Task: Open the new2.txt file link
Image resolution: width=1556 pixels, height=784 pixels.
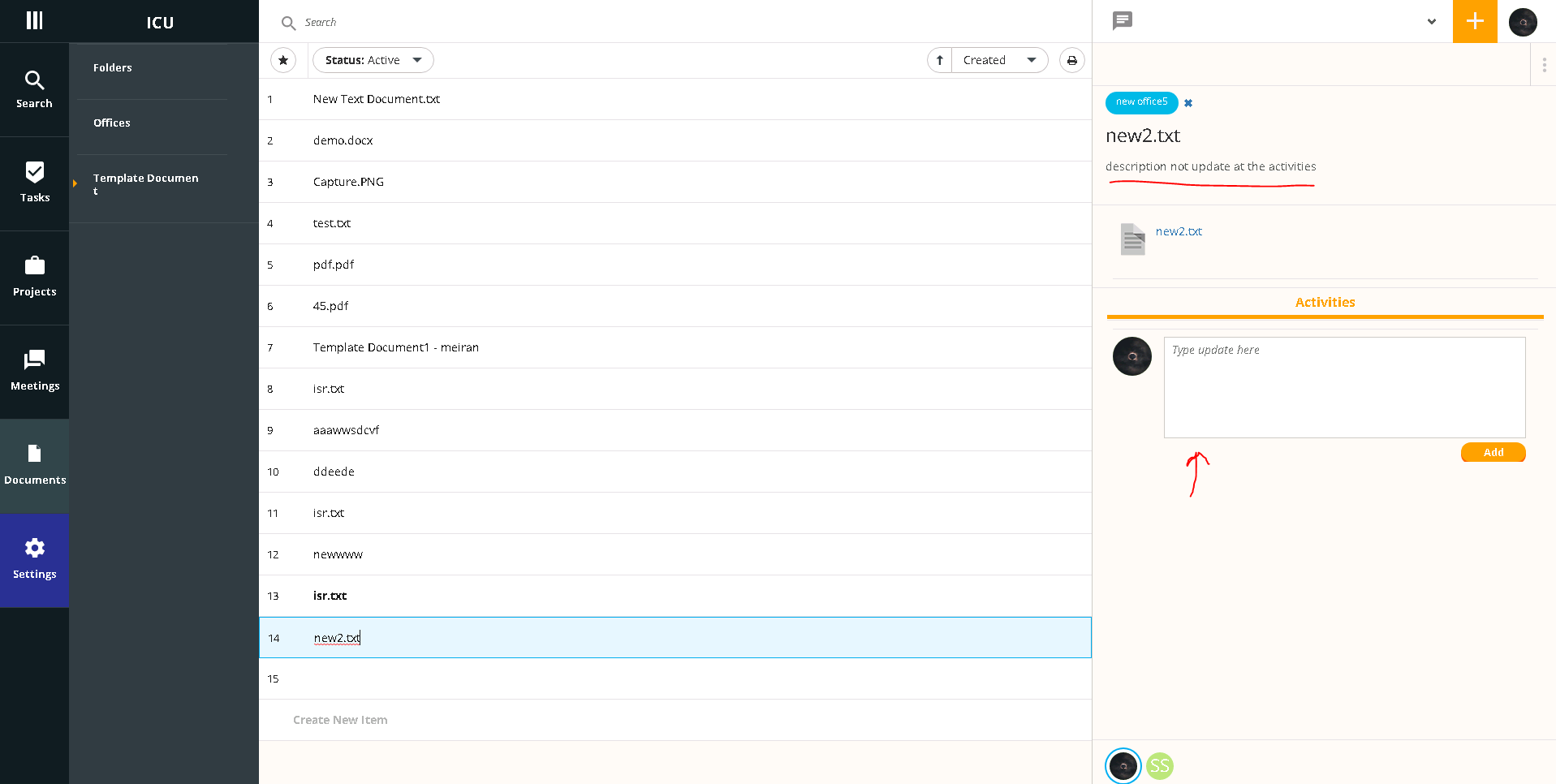Action: (x=1179, y=231)
